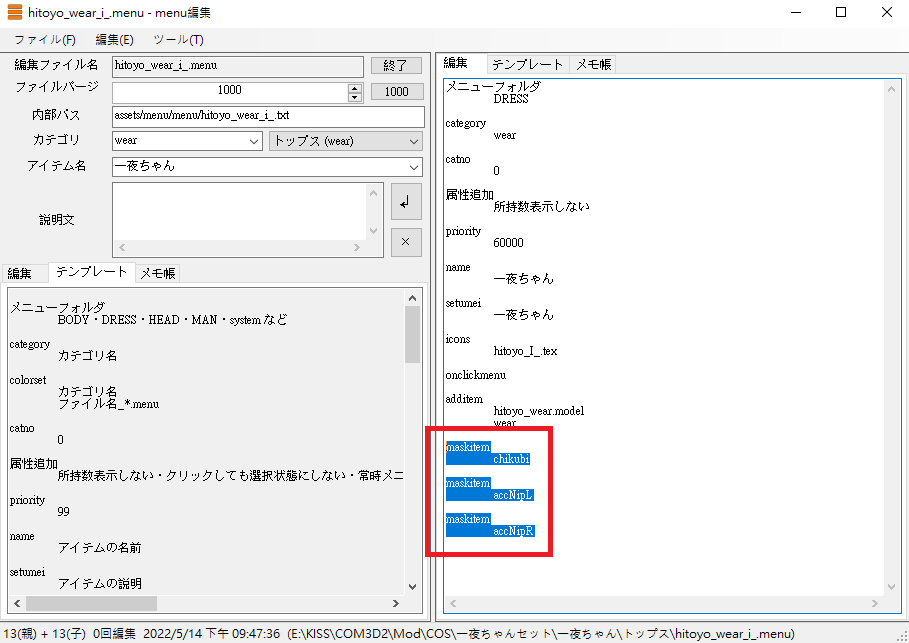Click the 編集ファイル名 input field

click(x=238, y=66)
